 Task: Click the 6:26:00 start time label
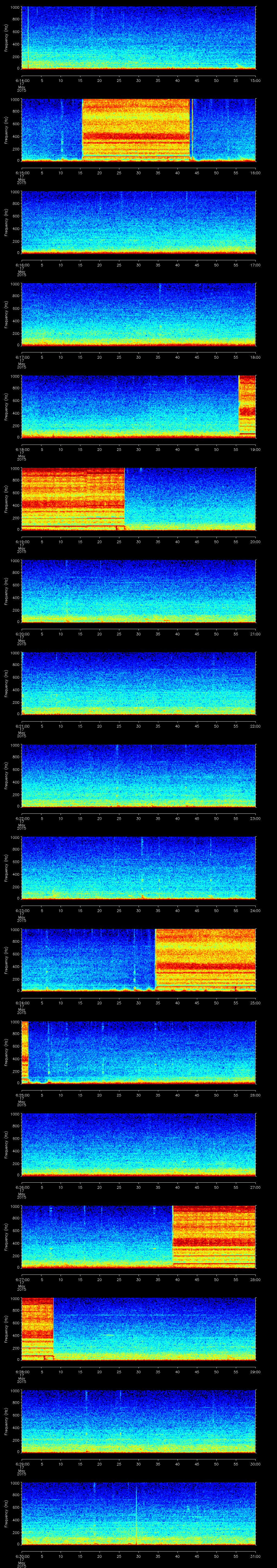(x=22, y=1187)
